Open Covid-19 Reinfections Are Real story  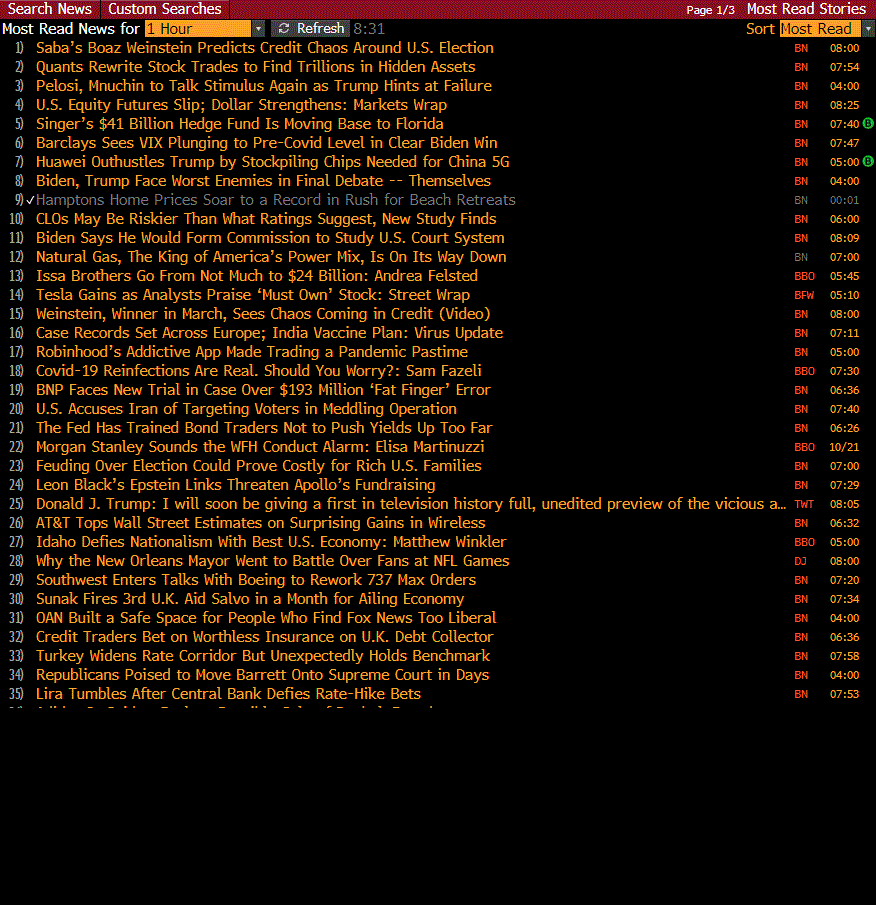click(x=259, y=371)
